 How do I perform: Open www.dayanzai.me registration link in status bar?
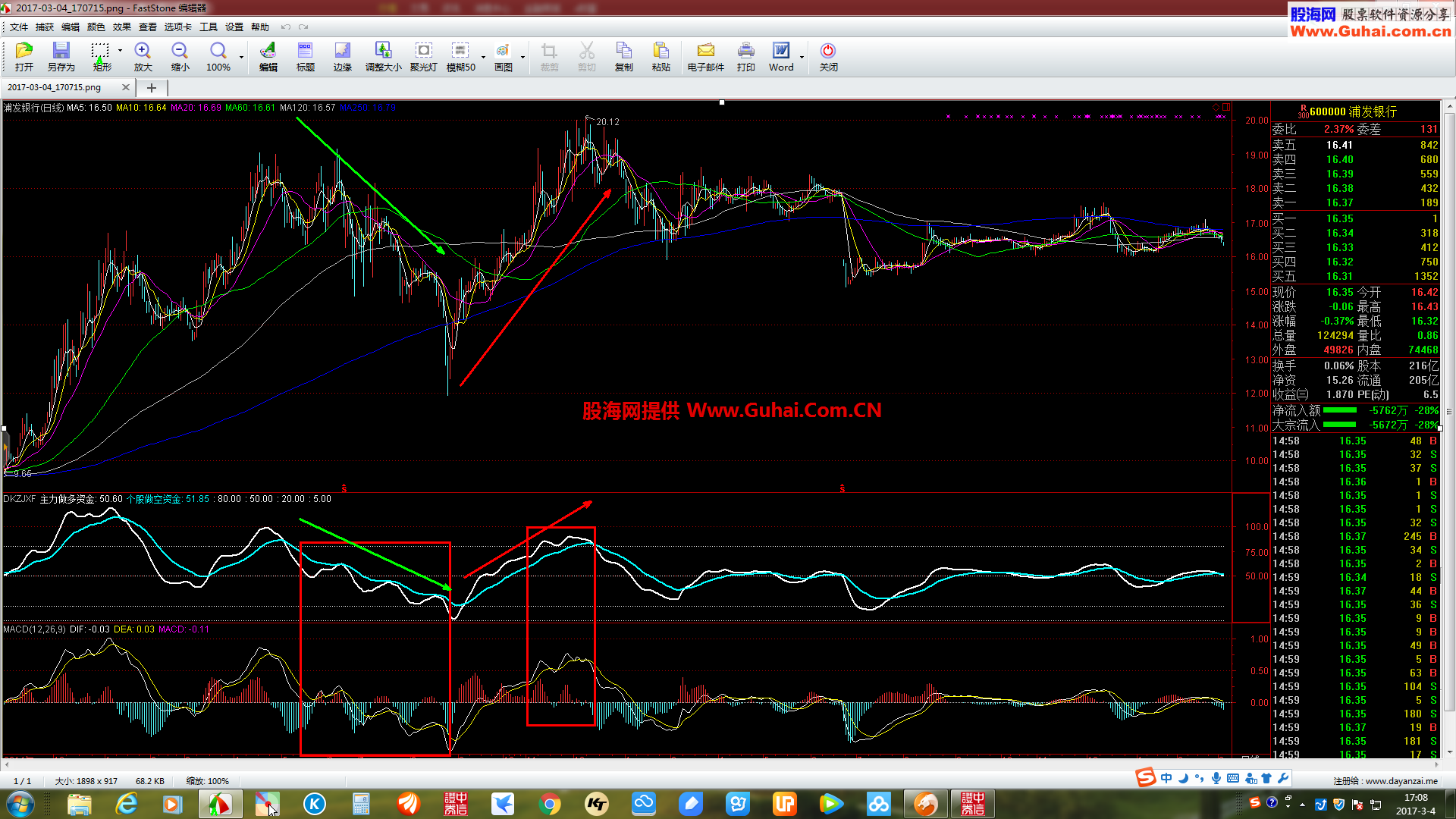1401,781
